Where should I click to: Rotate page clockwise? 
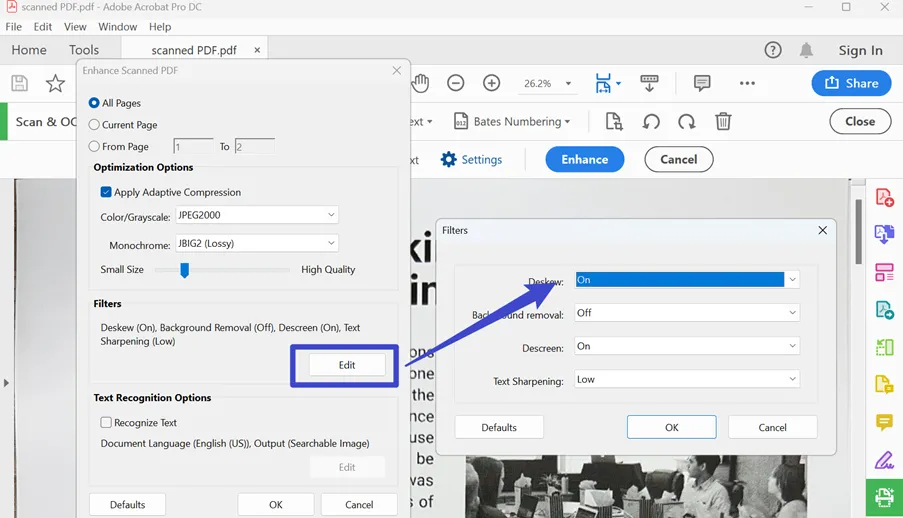point(686,122)
